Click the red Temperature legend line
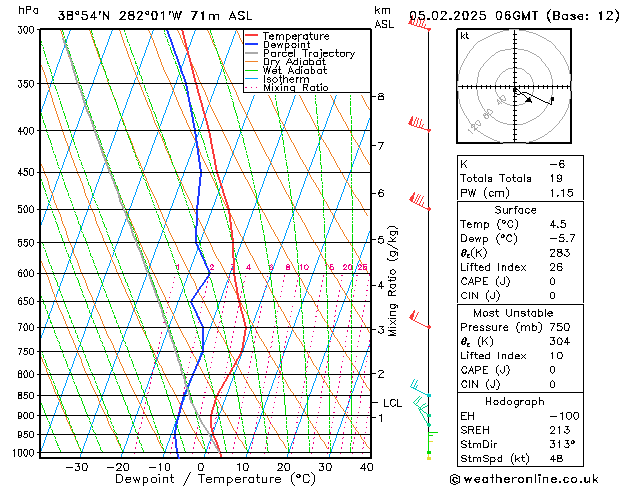The width and height of the screenshot is (629, 486). (251, 36)
